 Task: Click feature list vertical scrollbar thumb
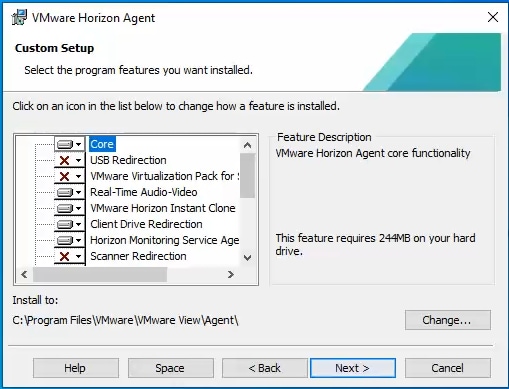point(247,176)
